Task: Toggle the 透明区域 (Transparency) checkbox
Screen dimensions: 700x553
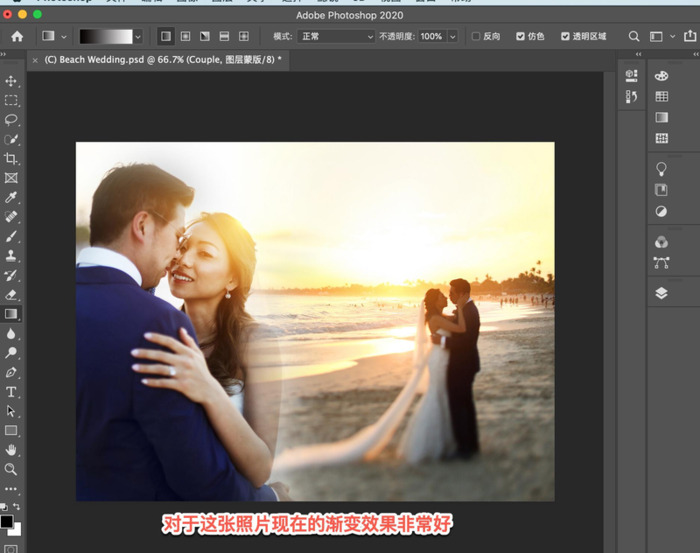Action: pyautogui.click(x=565, y=36)
